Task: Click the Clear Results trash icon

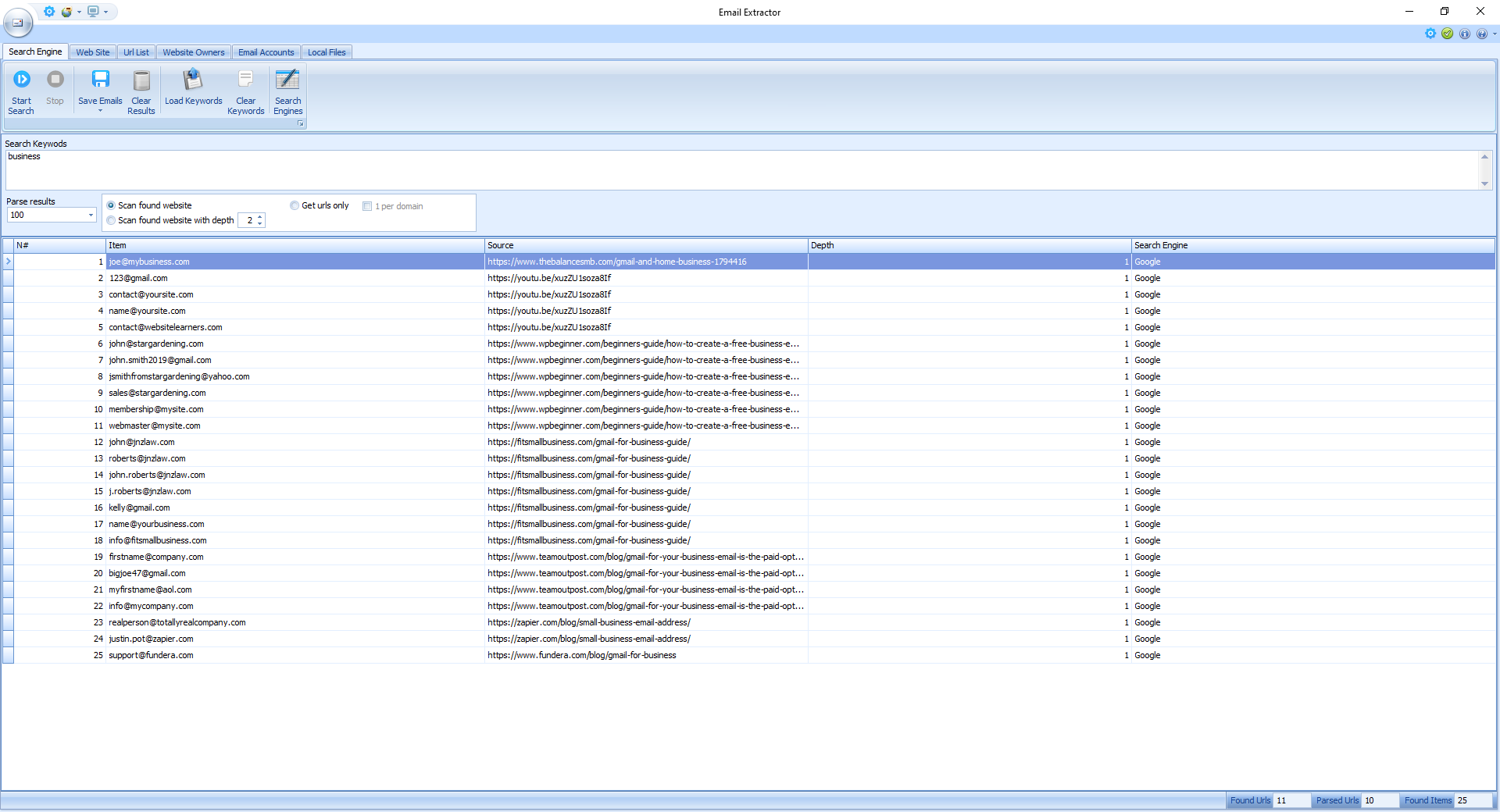Action: point(141,80)
